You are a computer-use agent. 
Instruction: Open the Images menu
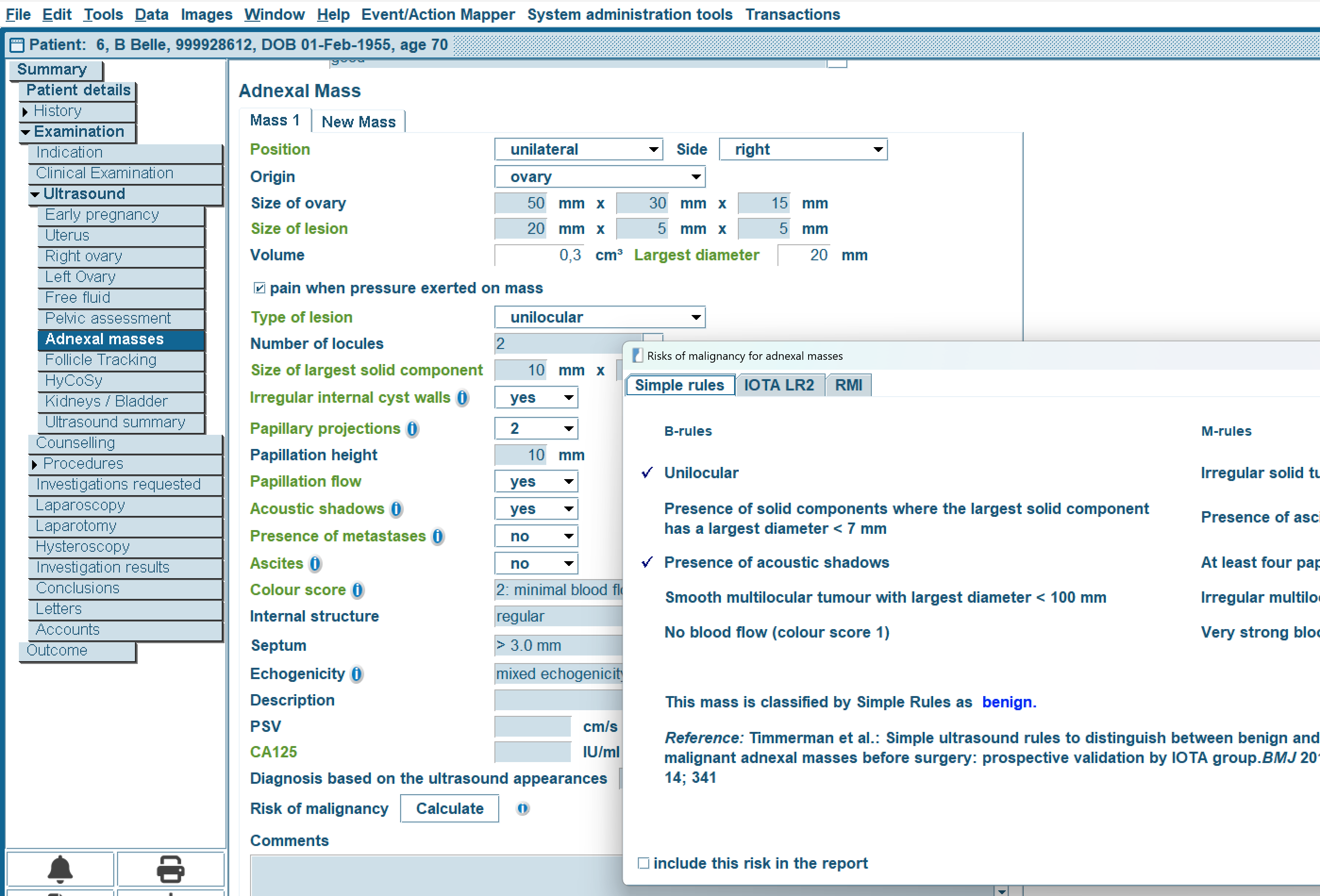pos(206,14)
